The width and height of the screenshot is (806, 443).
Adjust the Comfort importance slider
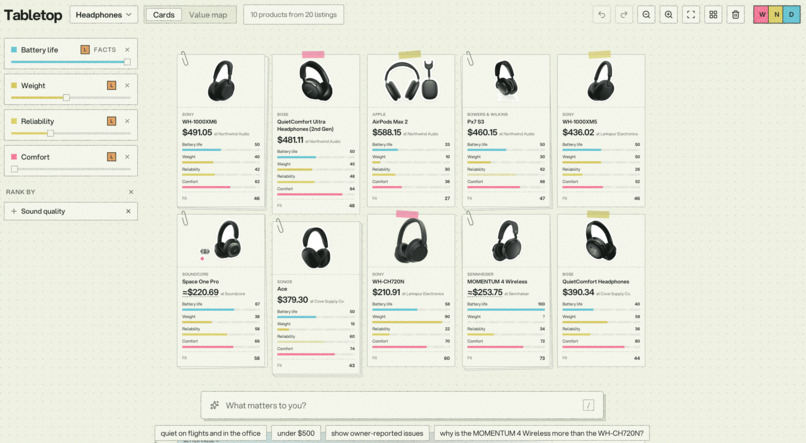click(x=70, y=169)
